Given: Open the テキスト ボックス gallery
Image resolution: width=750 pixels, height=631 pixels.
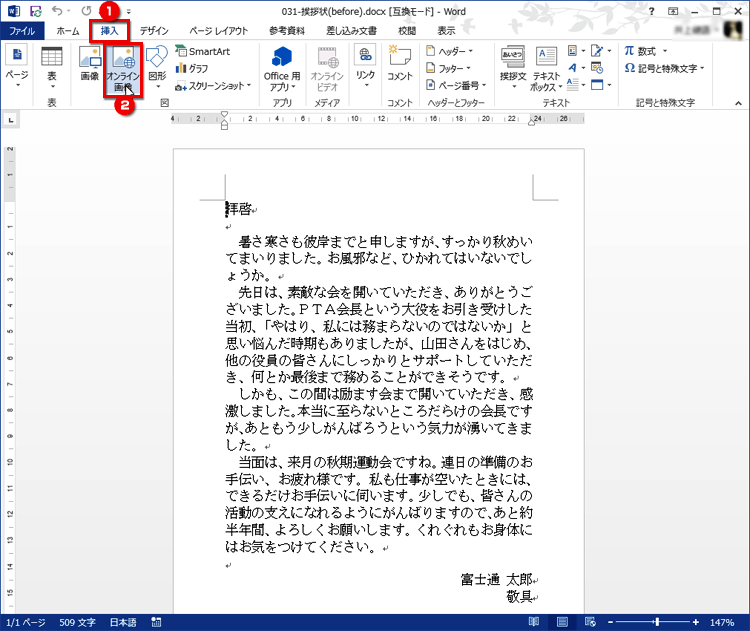Looking at the screenshot, I should (546, 68).
